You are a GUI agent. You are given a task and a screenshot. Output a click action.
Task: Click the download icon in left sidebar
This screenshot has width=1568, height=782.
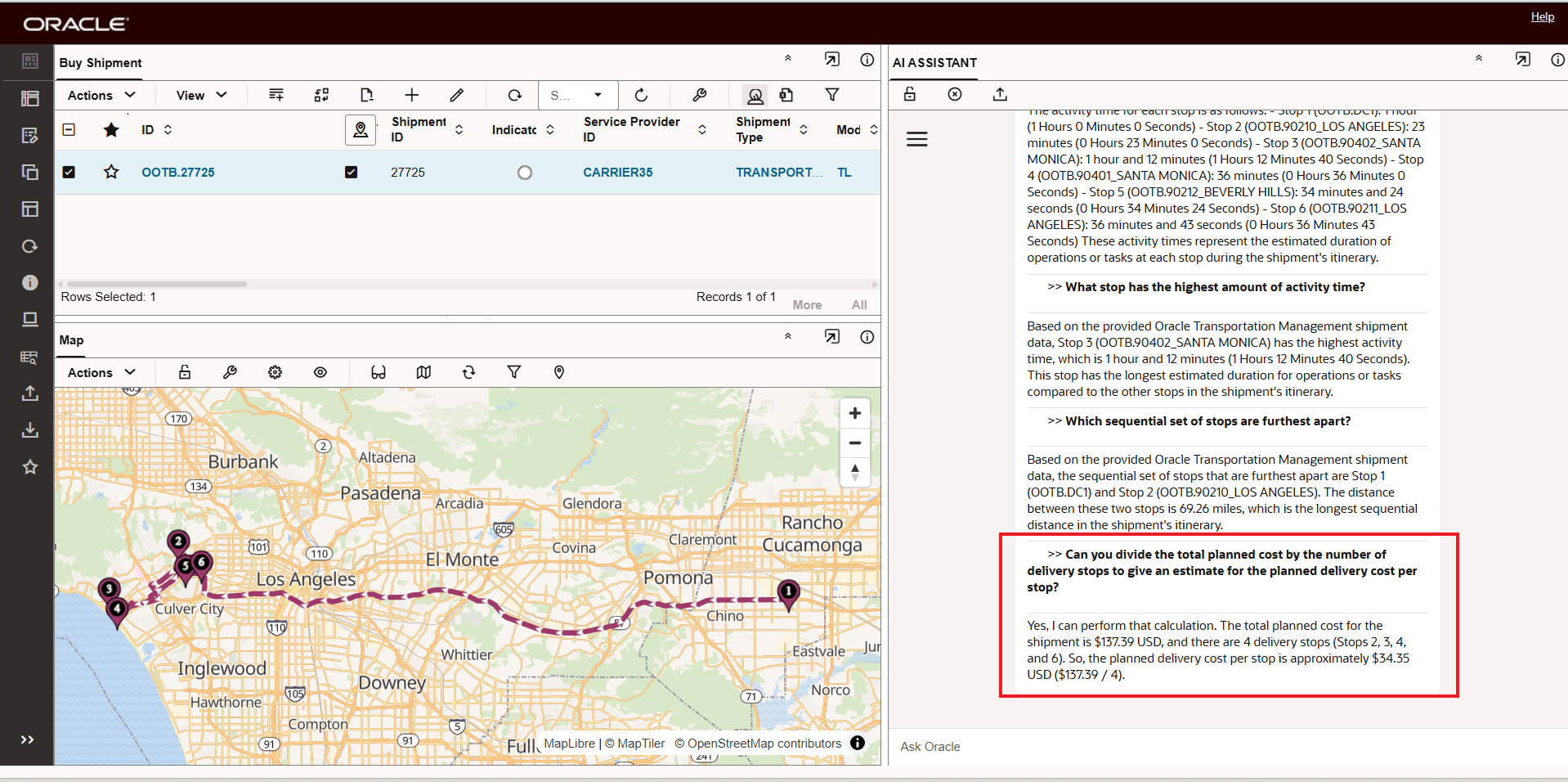[30, 429]
